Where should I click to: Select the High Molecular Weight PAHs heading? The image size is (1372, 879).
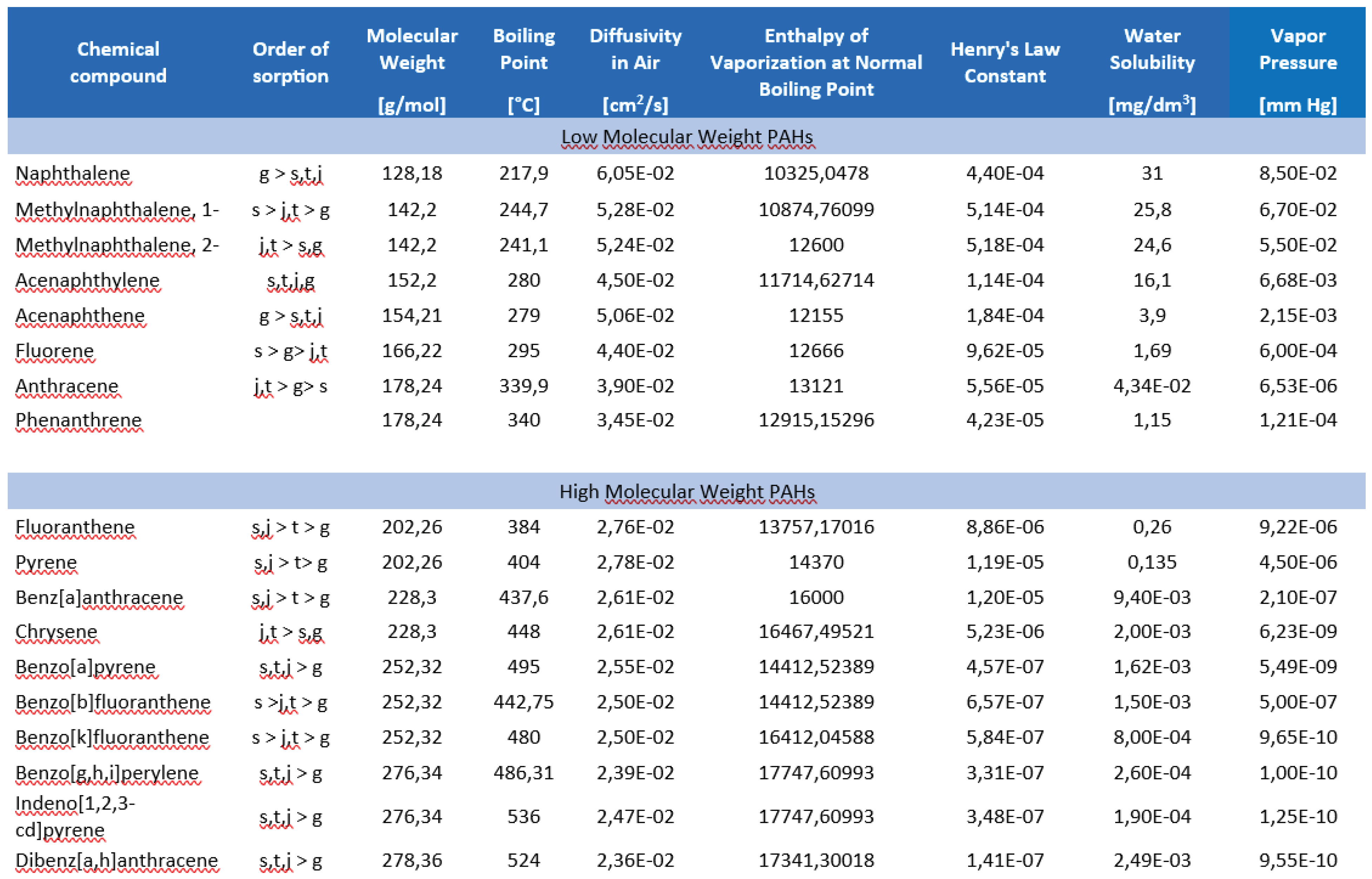(687, 492)
